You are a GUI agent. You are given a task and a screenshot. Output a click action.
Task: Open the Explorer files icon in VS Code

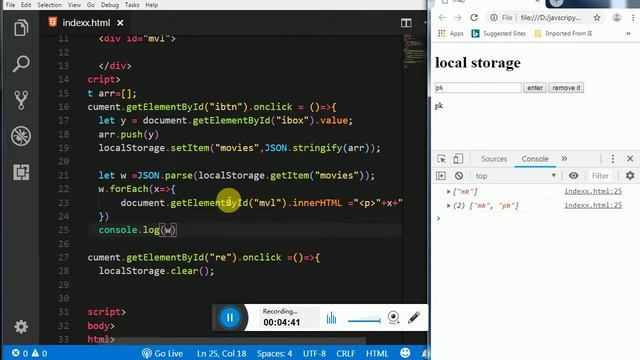(21, 28)
